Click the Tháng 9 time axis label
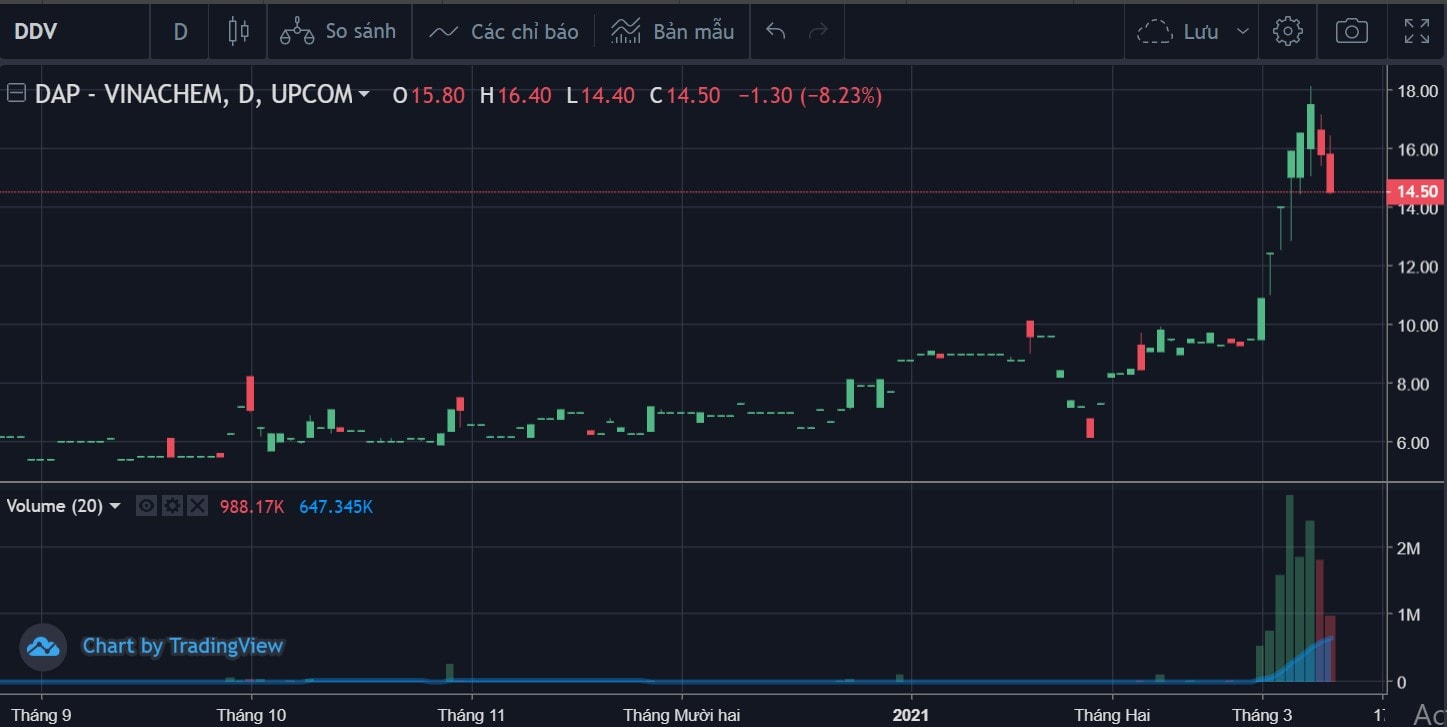Screen dimensions: 1447x727 [41, 715]
